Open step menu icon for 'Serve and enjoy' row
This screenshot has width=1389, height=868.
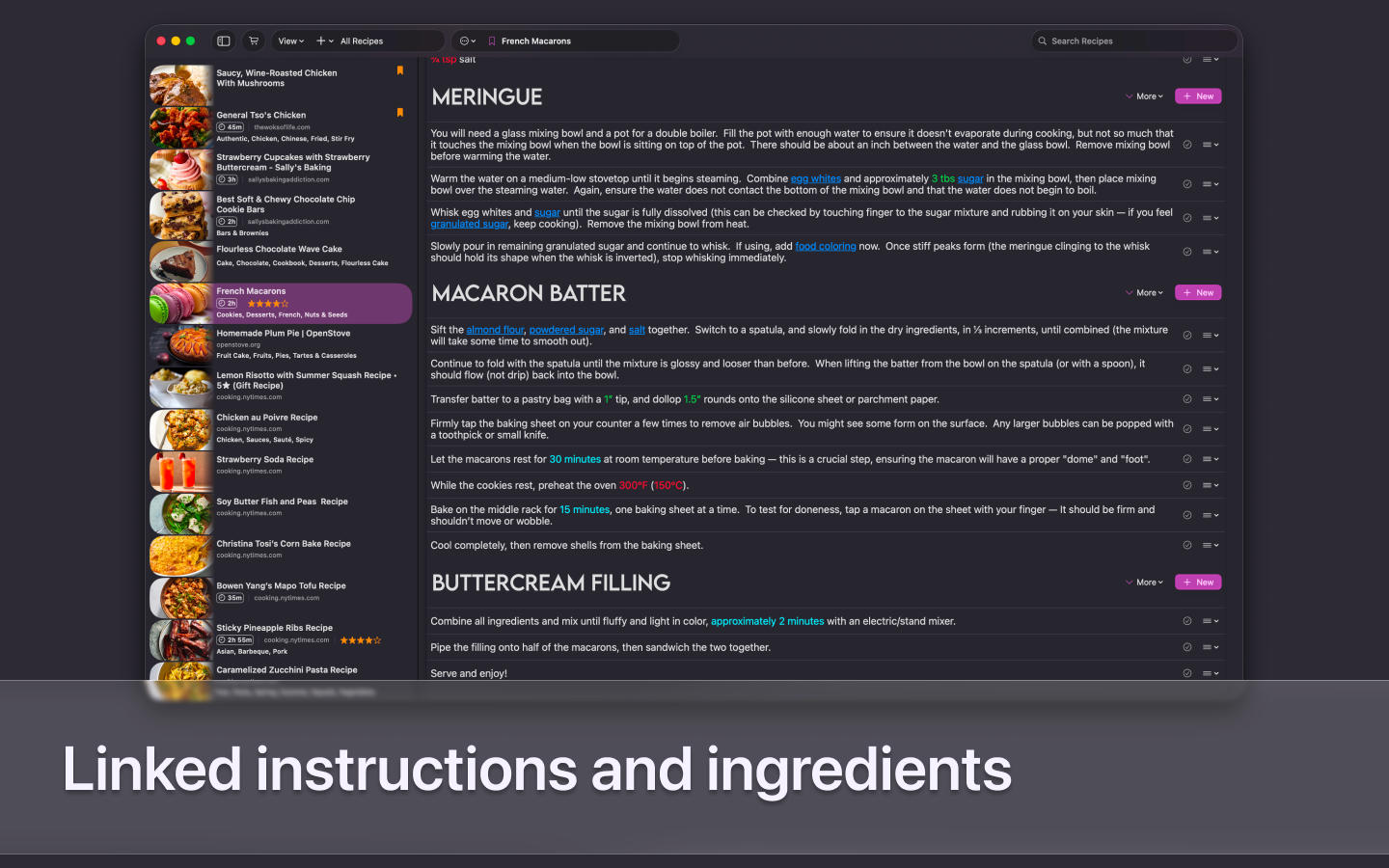[1211, 673]
